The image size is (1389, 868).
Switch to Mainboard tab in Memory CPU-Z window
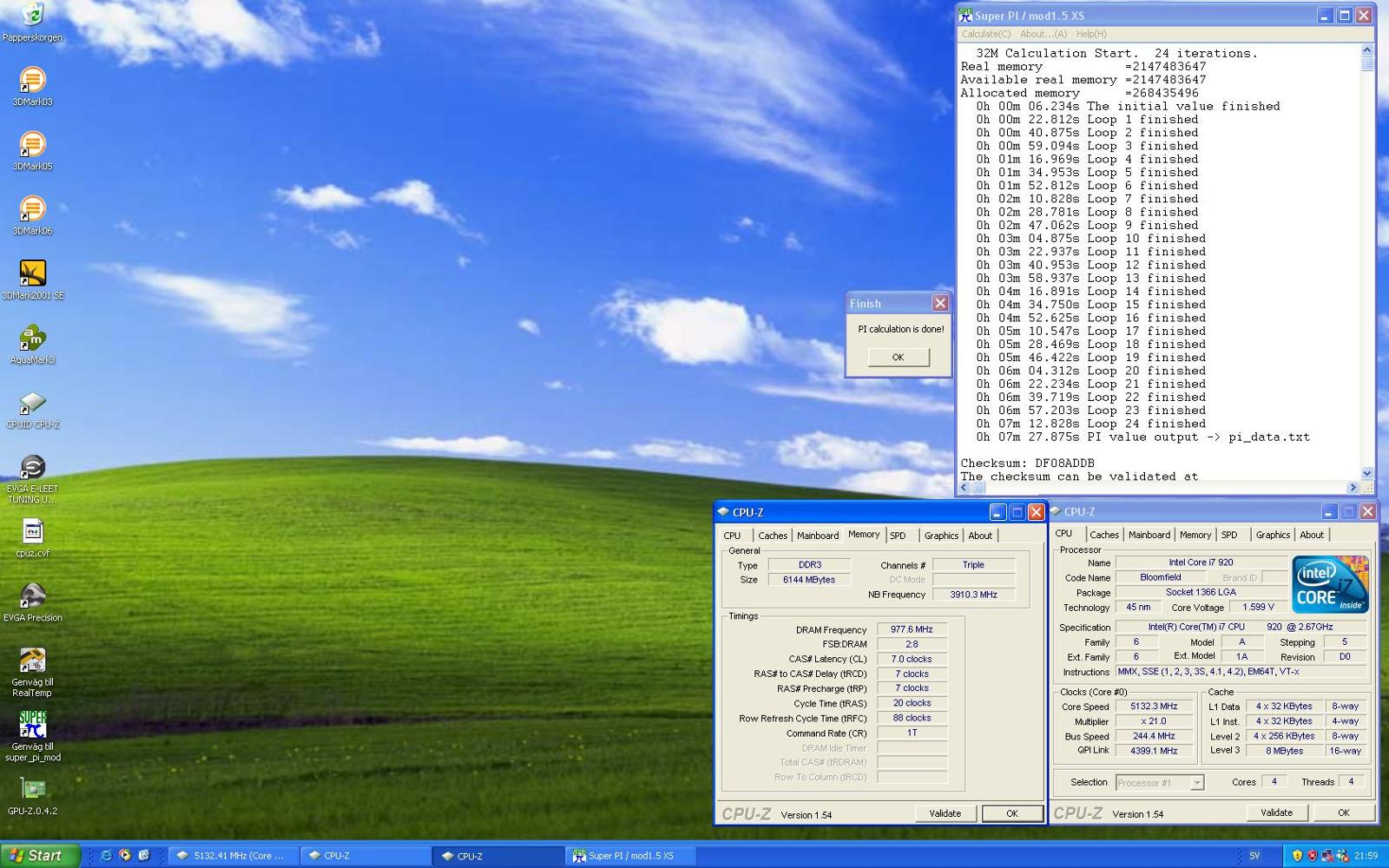817,536
